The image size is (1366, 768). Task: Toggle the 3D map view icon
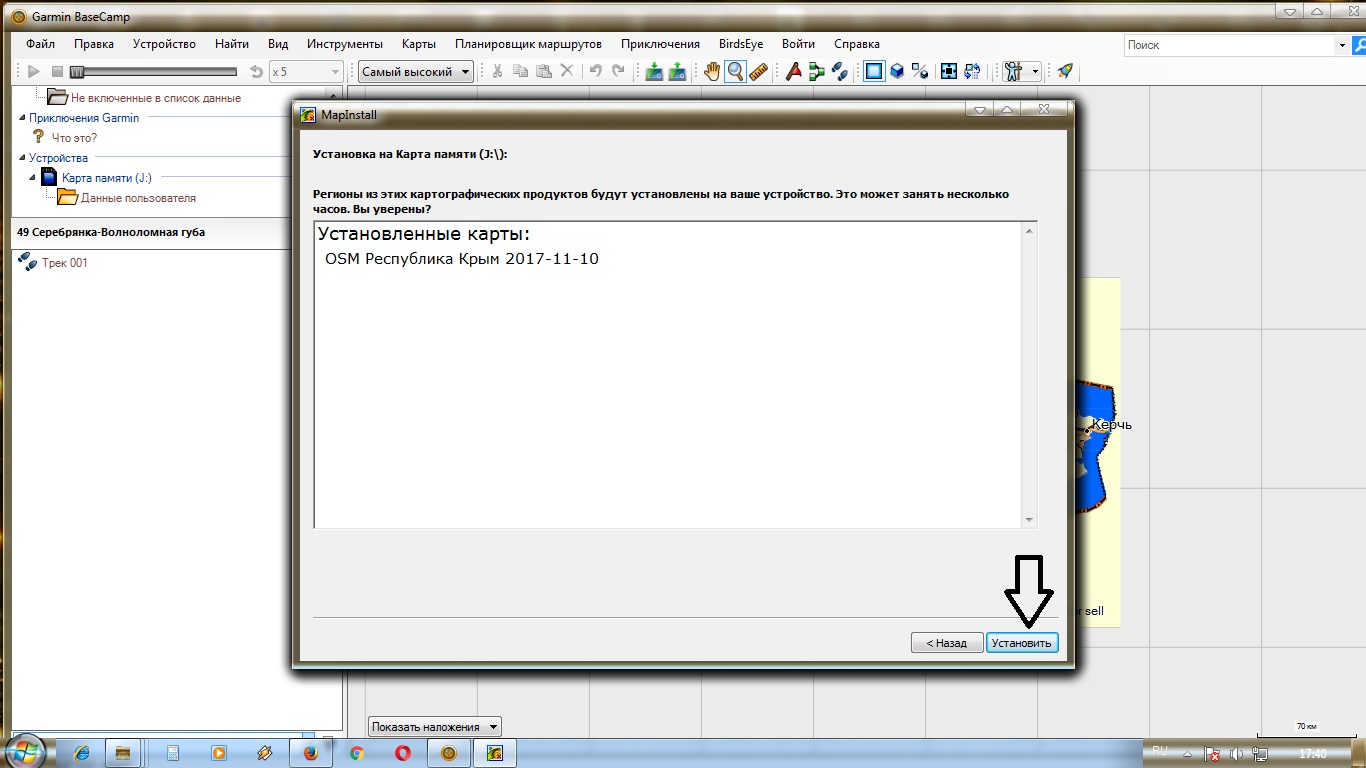[897, 71]
